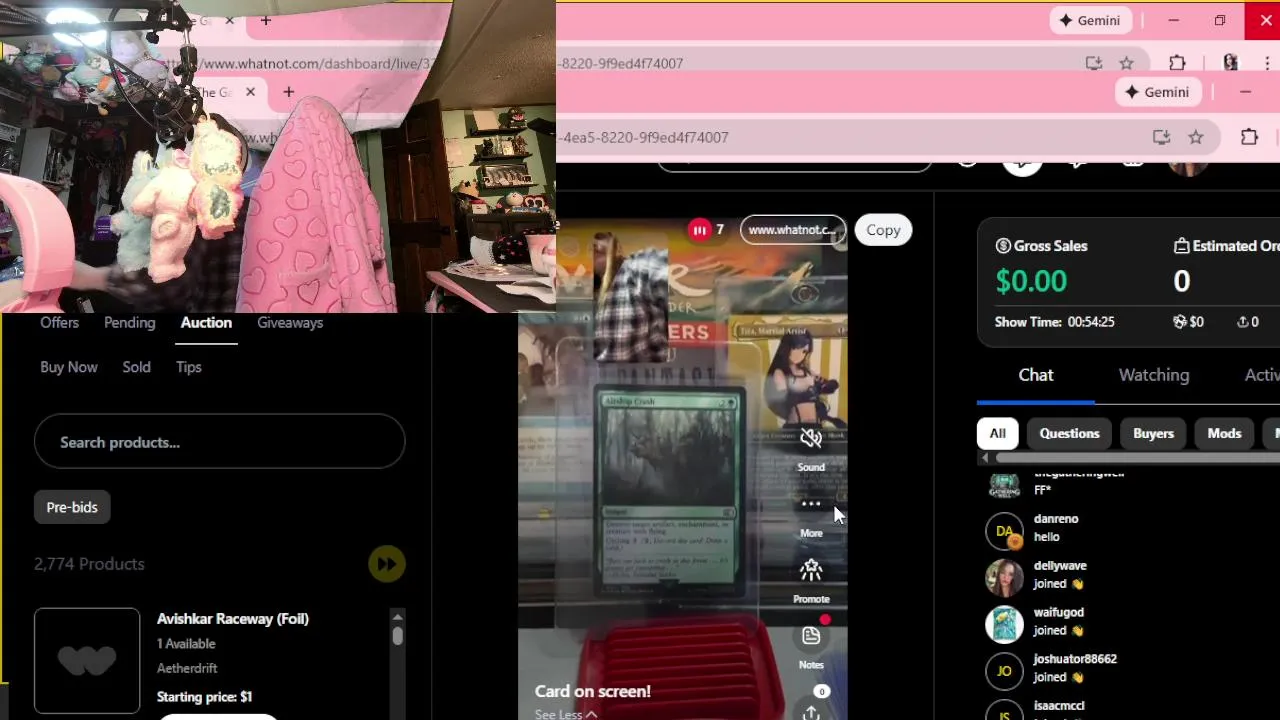Click the www.whatnot.c... link pill
1280x720 pixels.
(x=792, y=230)
